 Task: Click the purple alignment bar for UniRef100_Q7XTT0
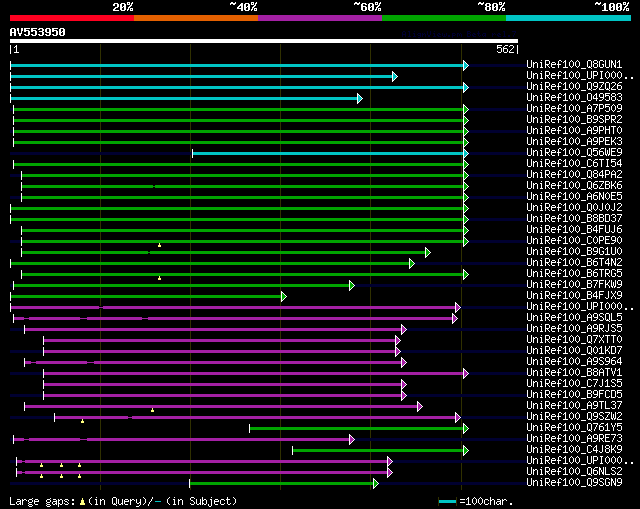coord(220,340)
